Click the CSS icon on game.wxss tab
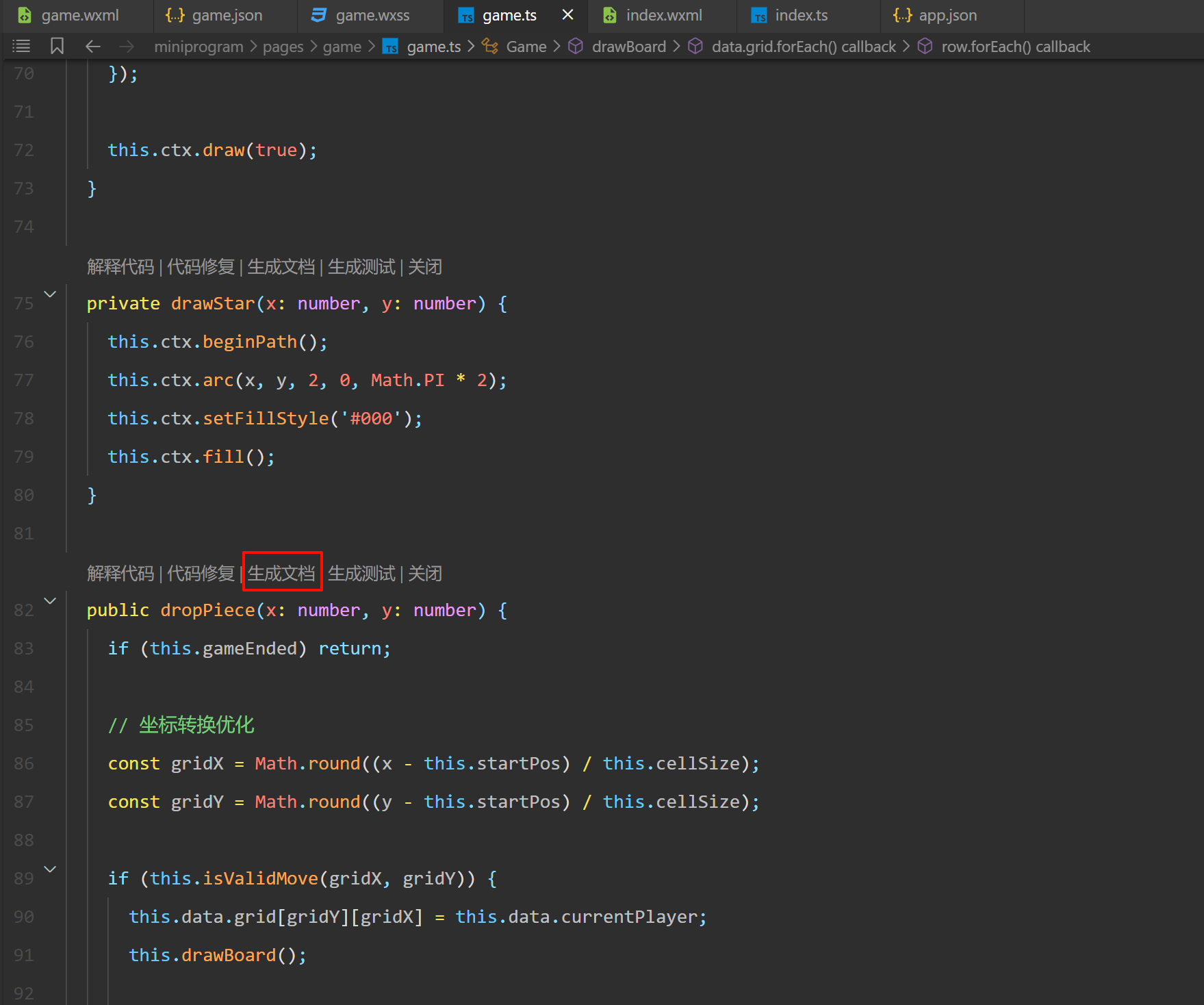This screenshot has height=1005, width=1204. click(x=319, y=15)
